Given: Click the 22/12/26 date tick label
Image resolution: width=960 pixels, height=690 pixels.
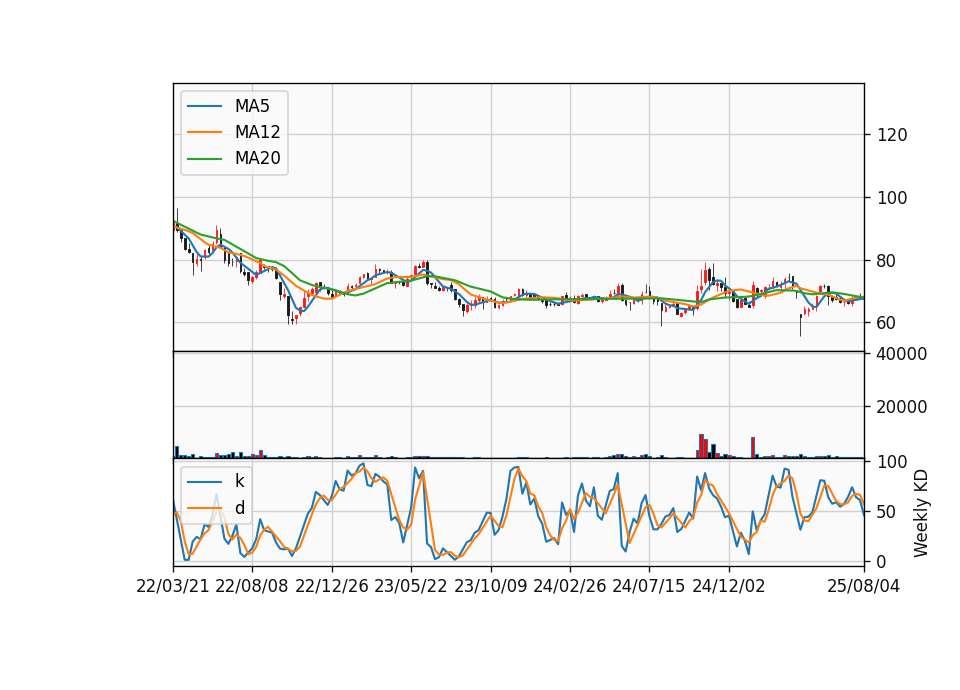Looking at the screenshot, I should pos(332,587).
